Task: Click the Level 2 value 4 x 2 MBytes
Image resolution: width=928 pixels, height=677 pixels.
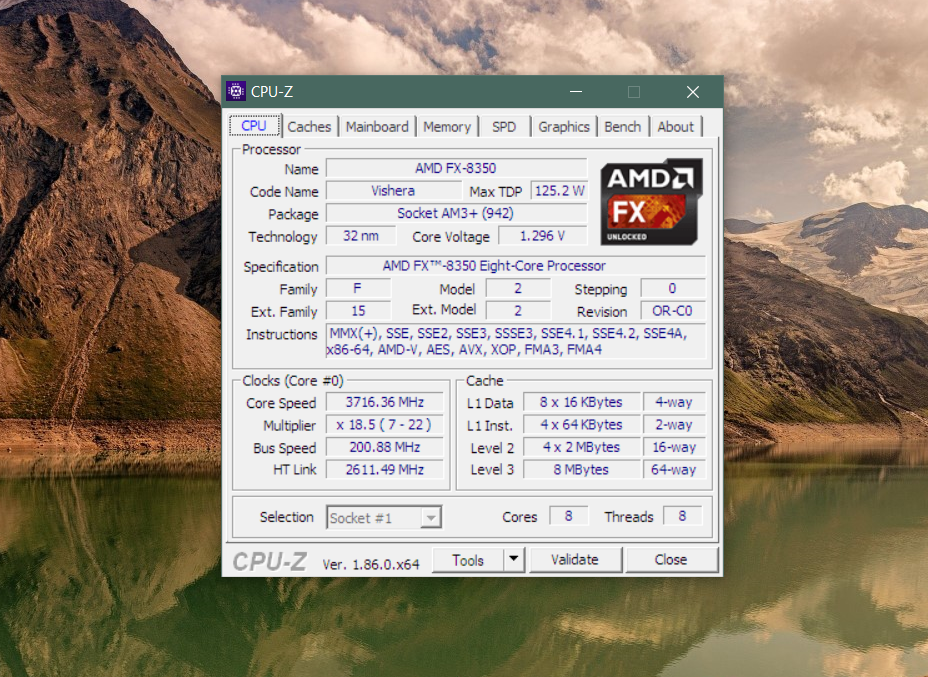Action: 582,447
